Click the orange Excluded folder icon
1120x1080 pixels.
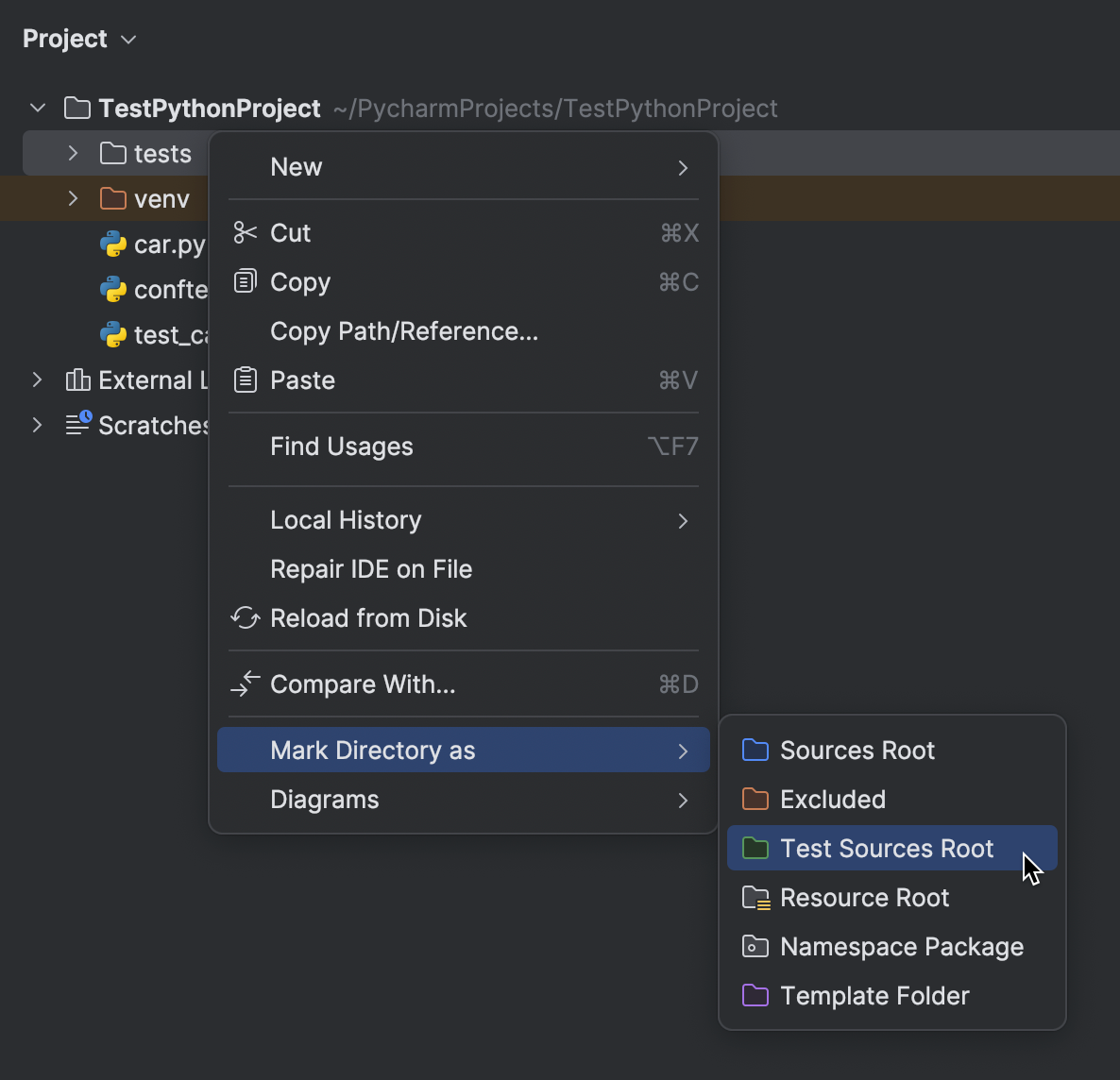click(x=755, y=799)
